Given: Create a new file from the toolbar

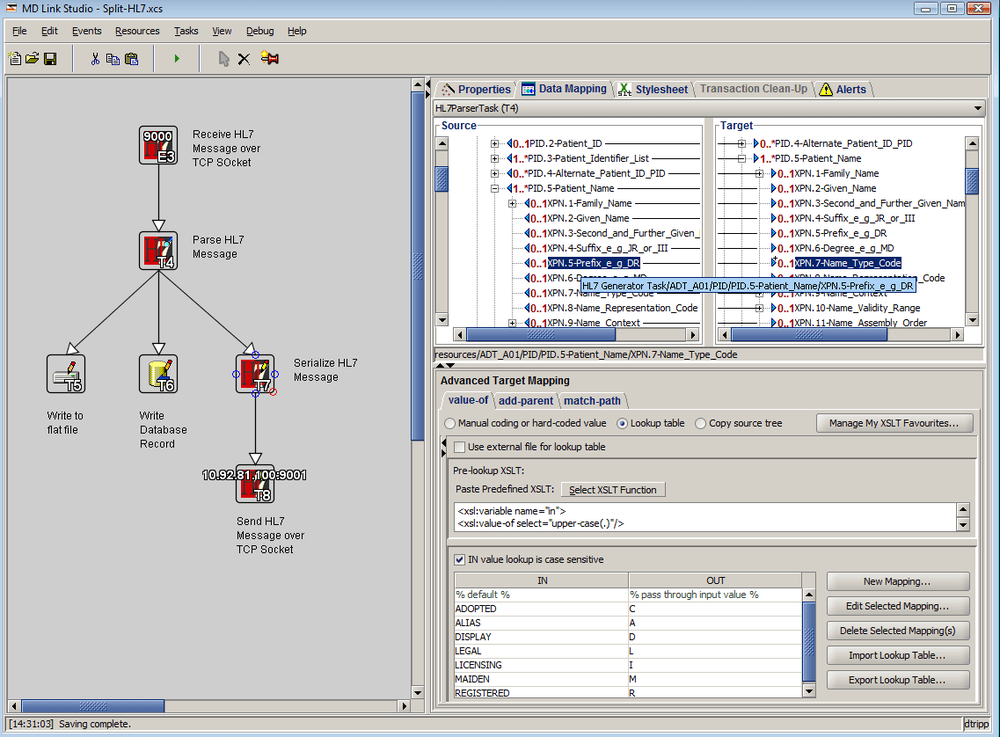Looking at the screenshot, I should point(14,59).
